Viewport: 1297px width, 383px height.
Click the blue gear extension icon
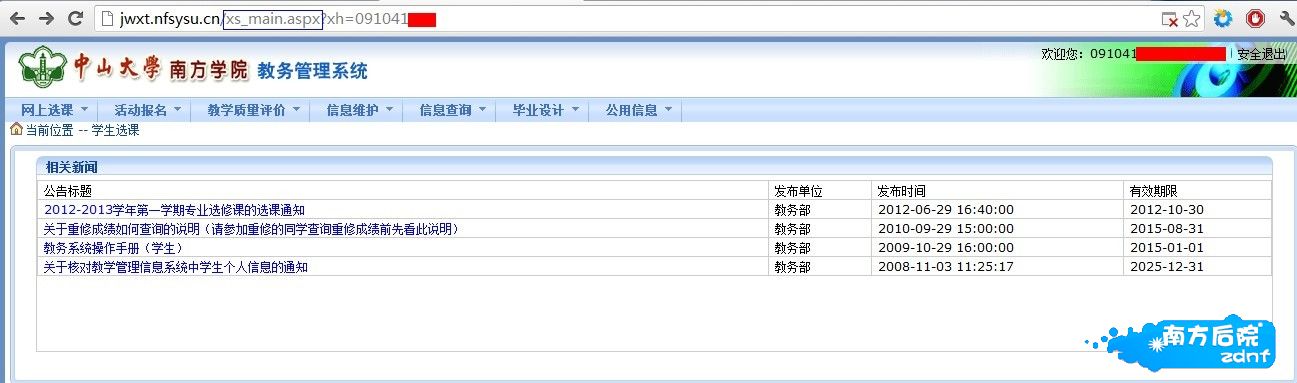[x=1224, y=19]
